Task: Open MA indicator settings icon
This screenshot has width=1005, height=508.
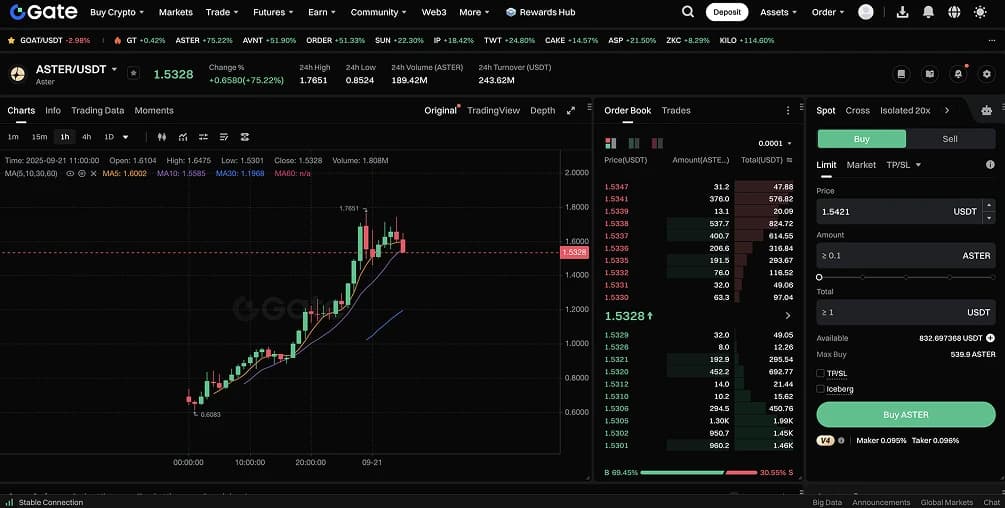Action: (81, 174)
